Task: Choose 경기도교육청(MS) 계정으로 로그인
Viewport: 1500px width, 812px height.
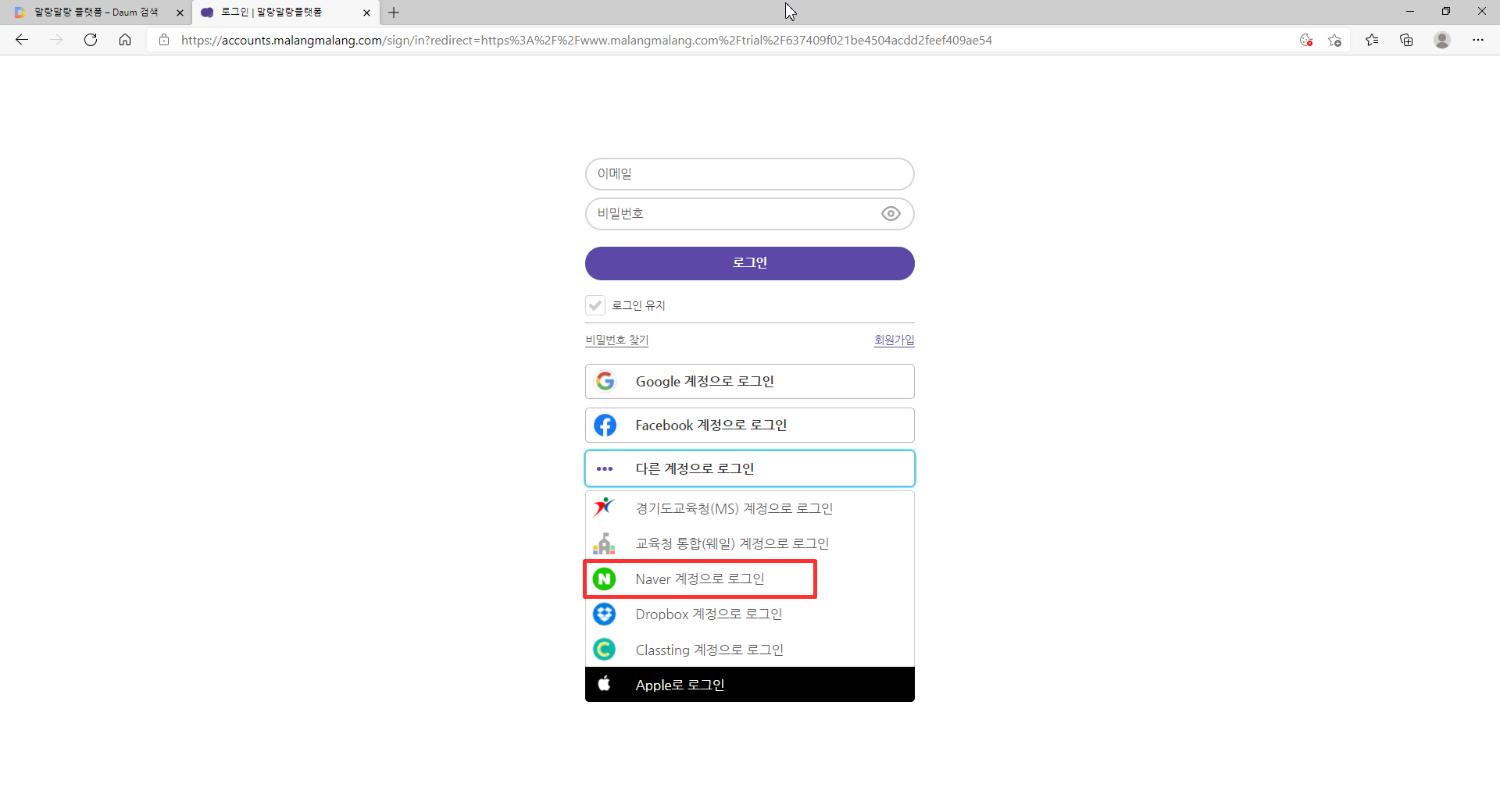Action: click(750, 508)
